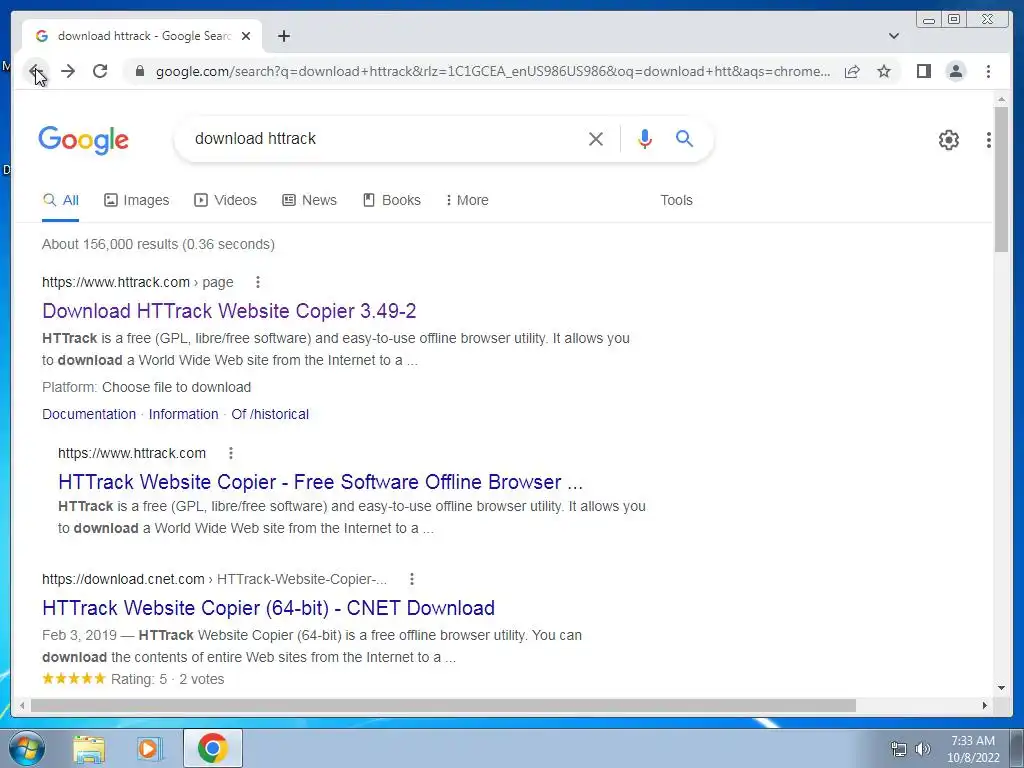The height and width of the screenshot is (768, 1024).
Task: Open a new tab with the plus button
Action: [283, 36]
